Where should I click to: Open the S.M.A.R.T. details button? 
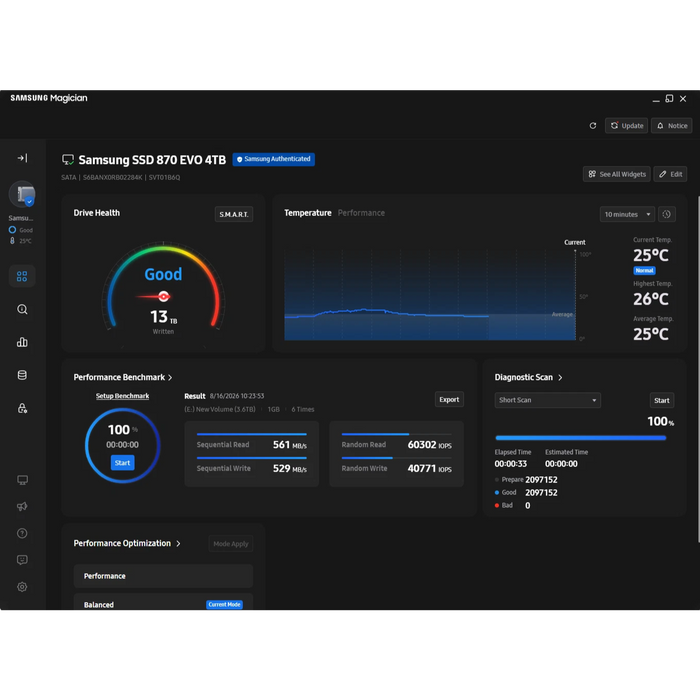[233, 214]
